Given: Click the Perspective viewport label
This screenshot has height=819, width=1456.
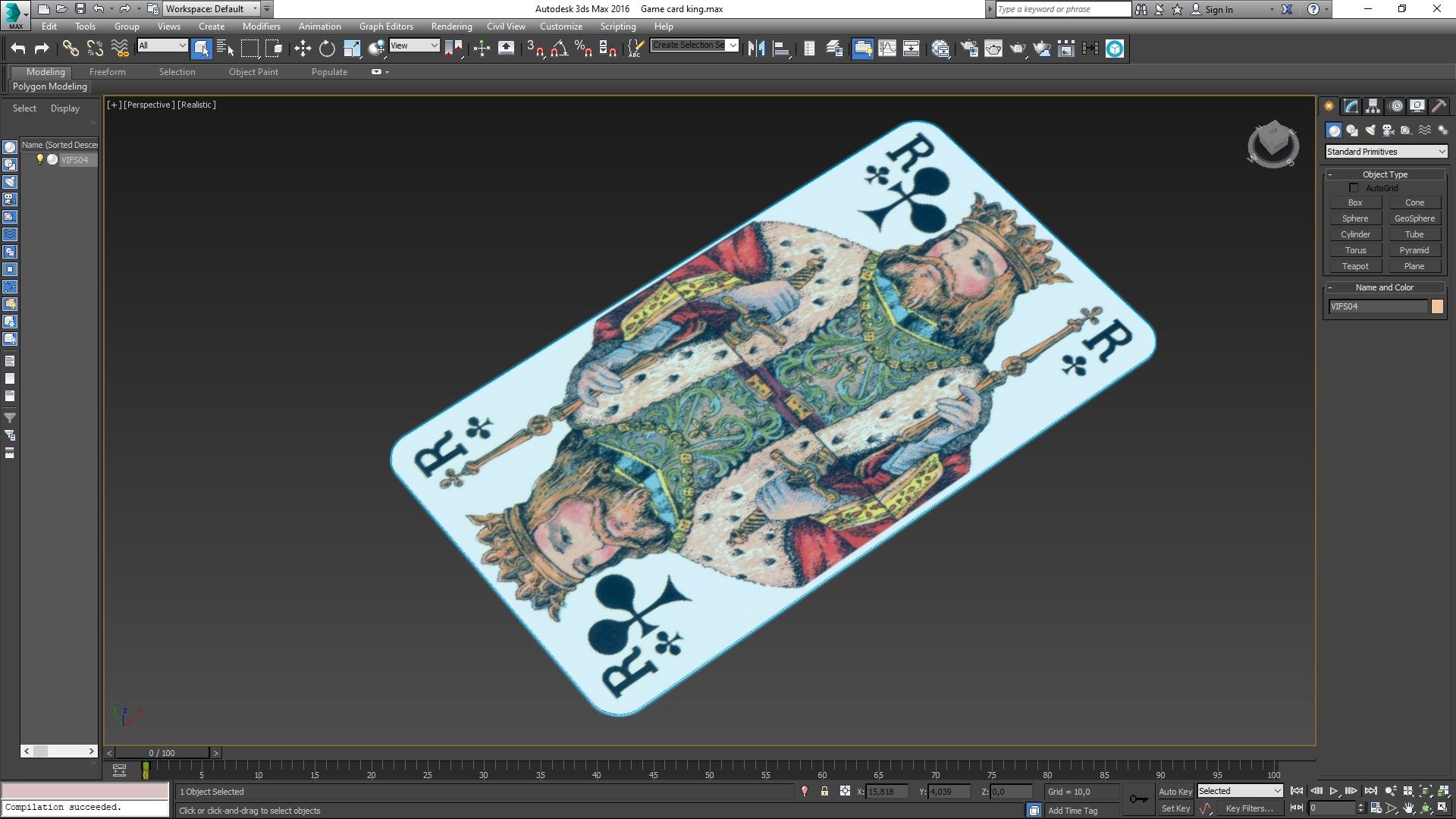Looking at the screenshot, I should [149, 105].
